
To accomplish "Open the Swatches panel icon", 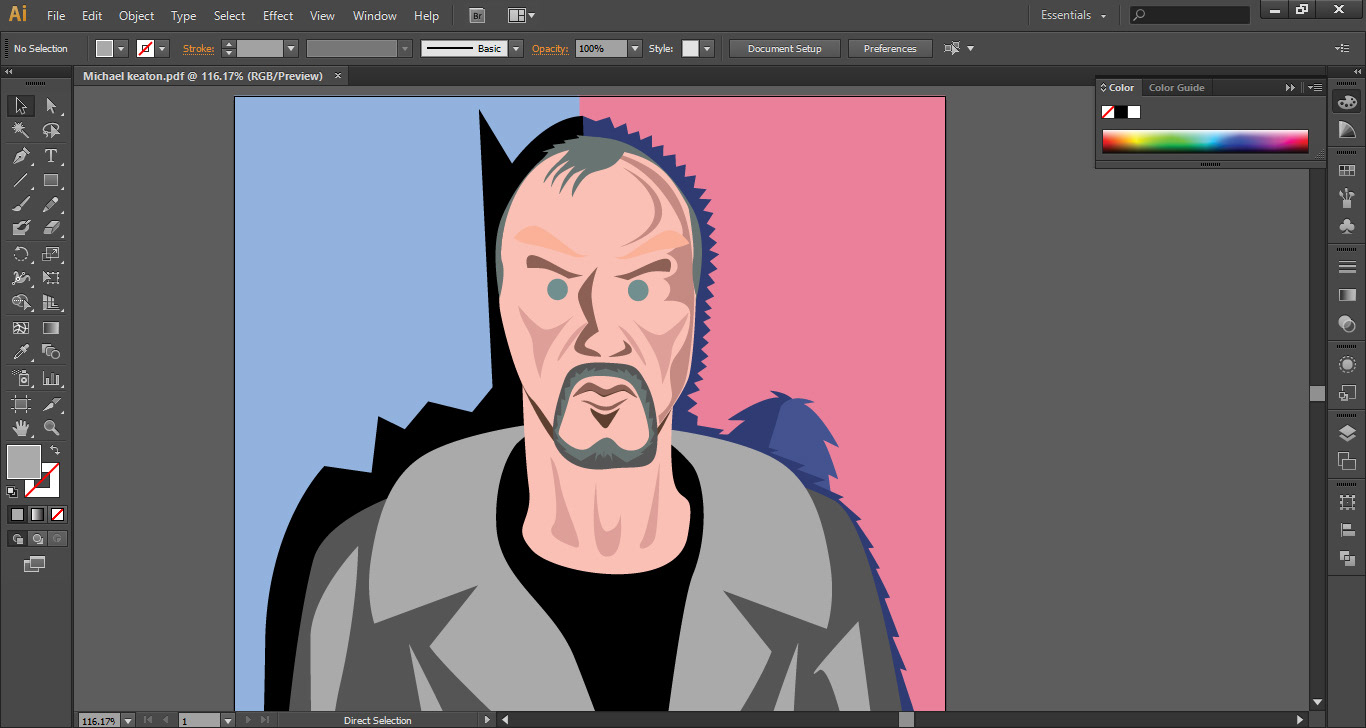I will click(1346, 171).
